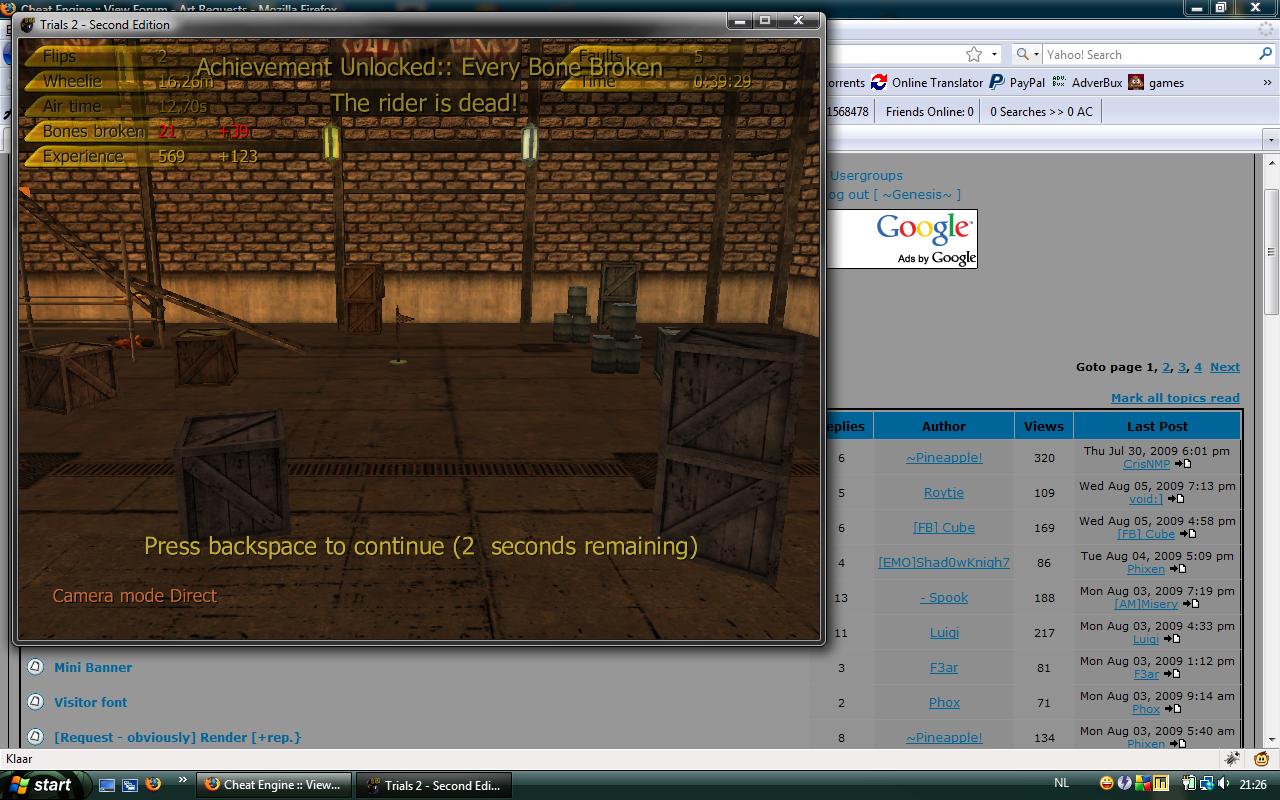Click the Ads by Google banner
The image size is (1280, 800).
902,239
